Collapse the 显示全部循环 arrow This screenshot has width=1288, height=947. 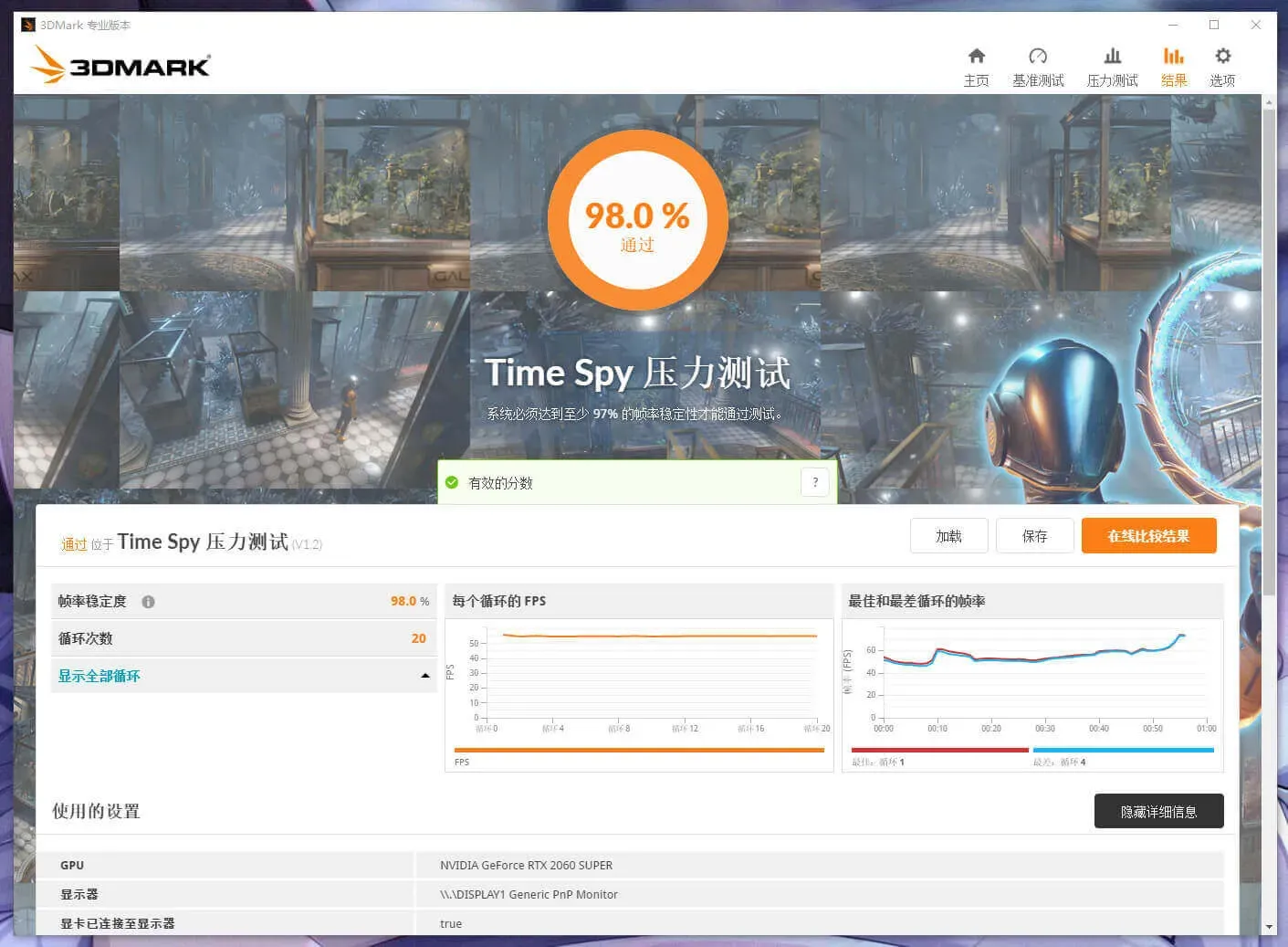tap(424, 676)
